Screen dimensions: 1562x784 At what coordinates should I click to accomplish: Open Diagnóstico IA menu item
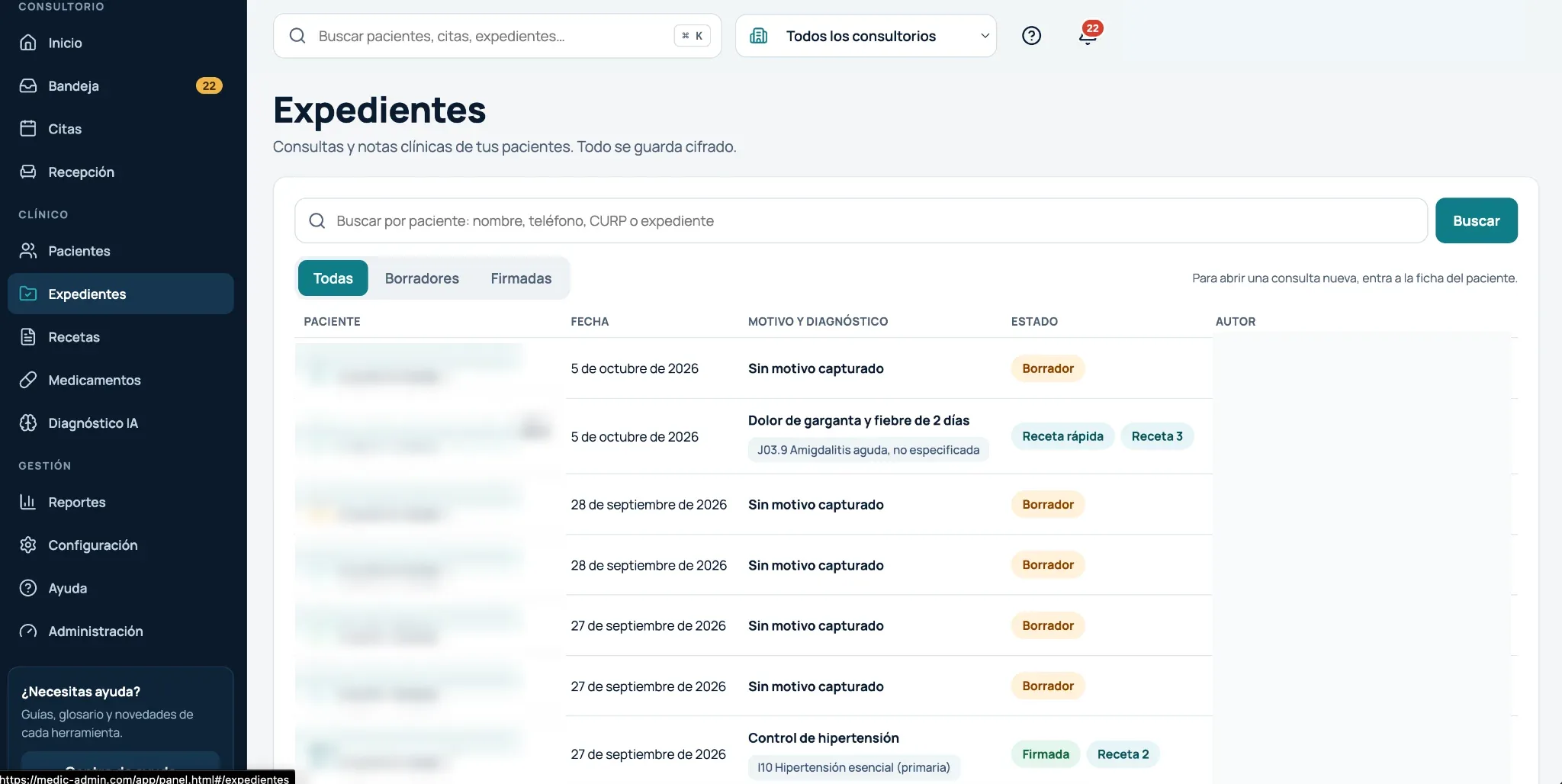[121, 423]
